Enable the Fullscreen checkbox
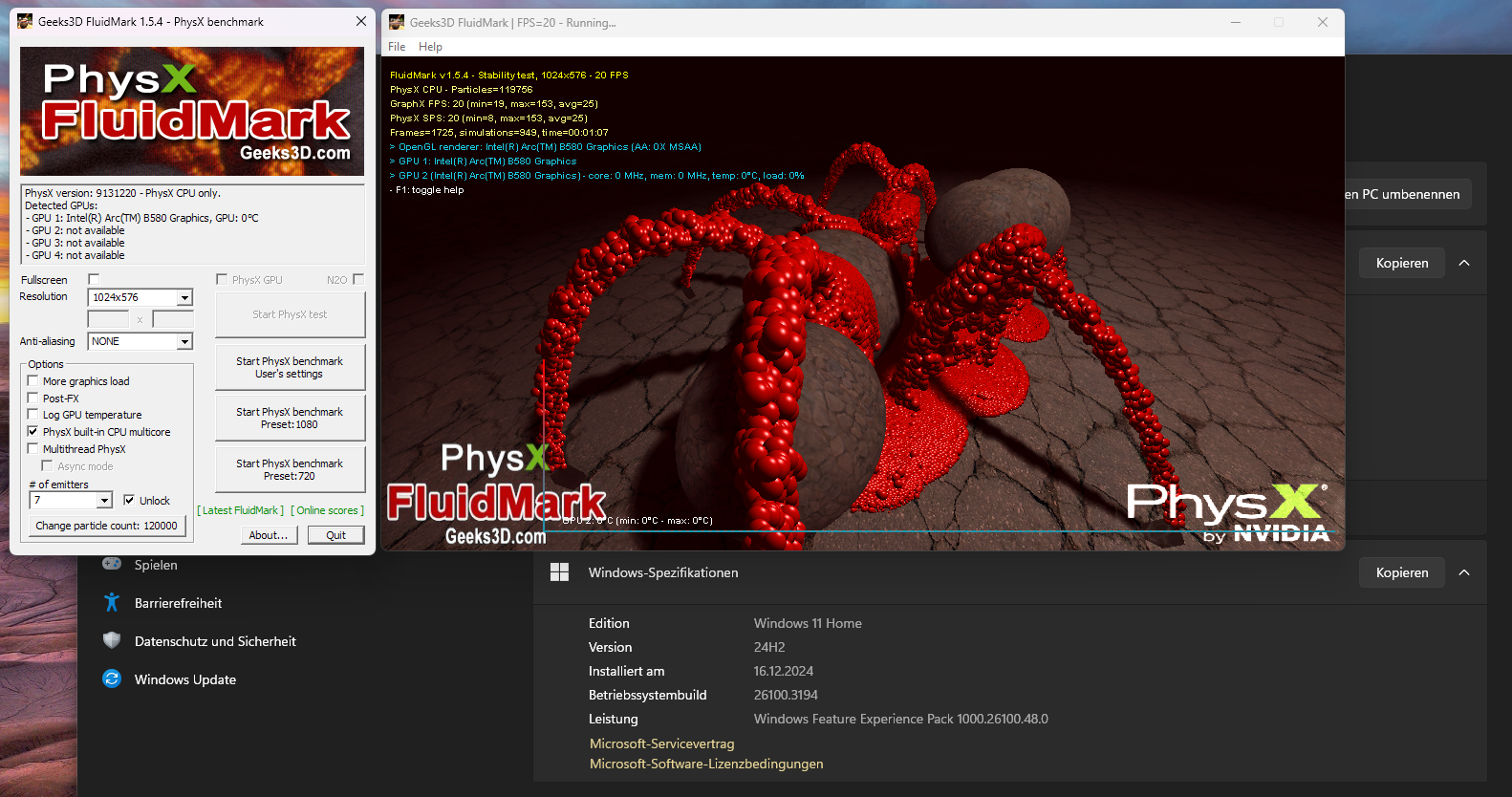 click(x=94, y=279)
